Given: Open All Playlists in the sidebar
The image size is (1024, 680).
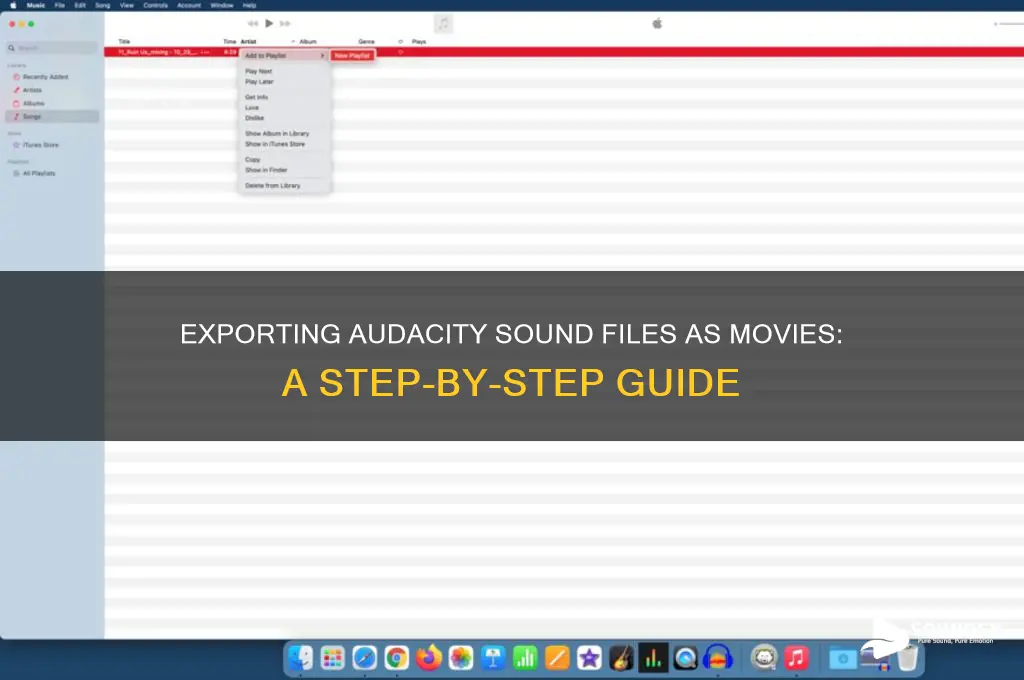Looking at the screenshot, I should (39, 173).
